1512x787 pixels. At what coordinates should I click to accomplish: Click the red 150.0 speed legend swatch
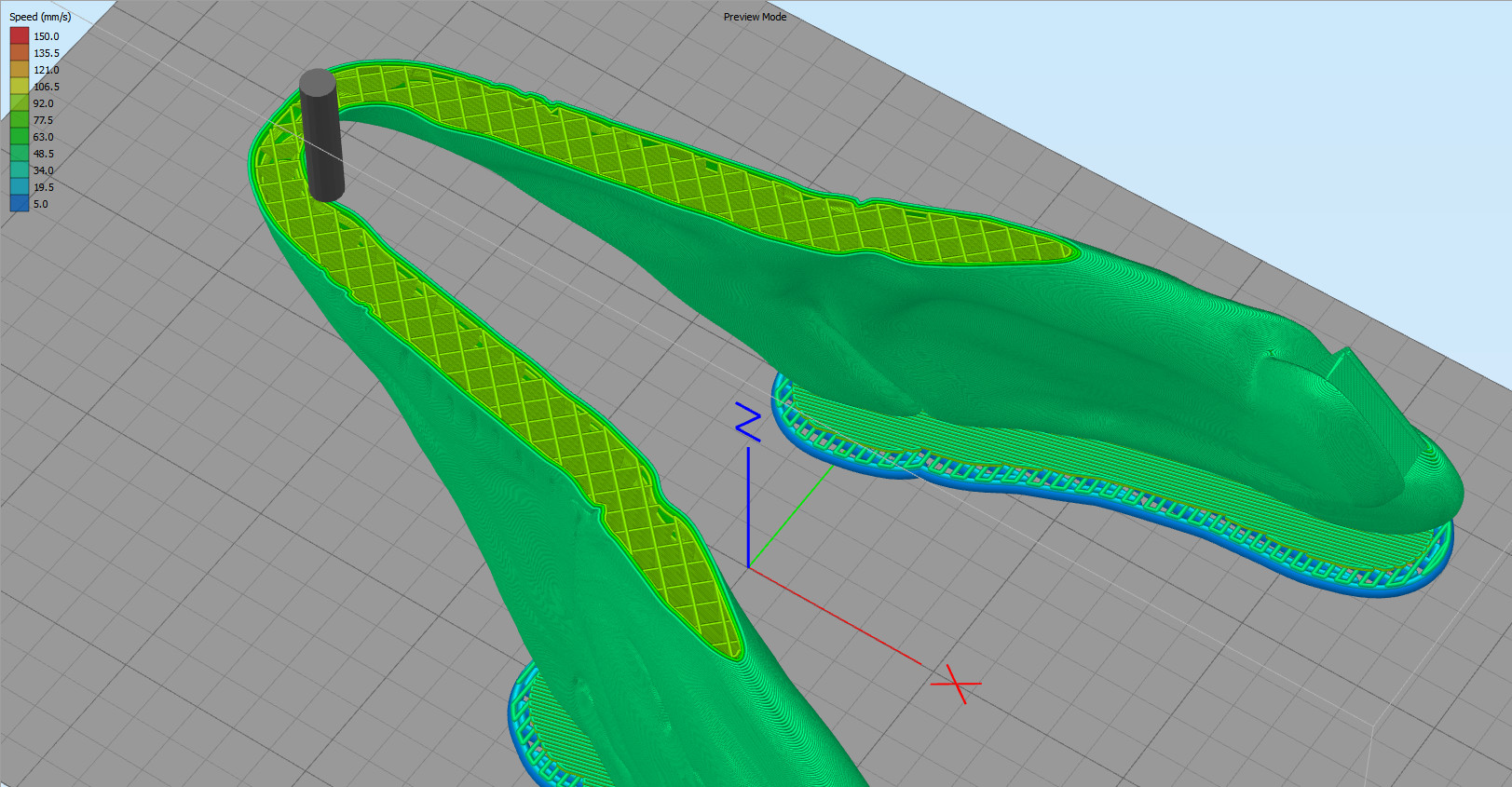(x=20, y=36)
